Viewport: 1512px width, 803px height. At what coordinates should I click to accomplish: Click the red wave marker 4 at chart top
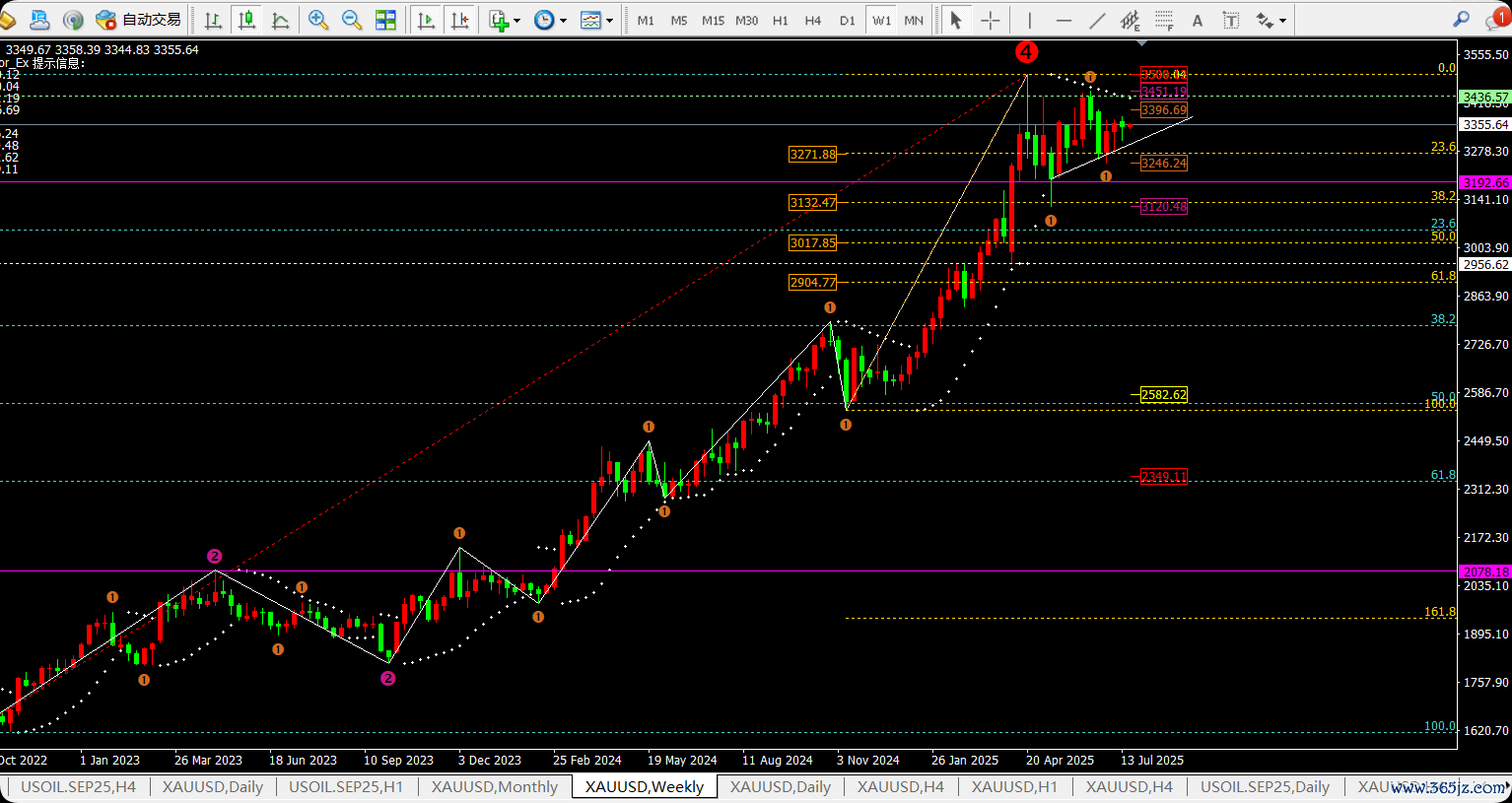click(x=1026, y=52)
